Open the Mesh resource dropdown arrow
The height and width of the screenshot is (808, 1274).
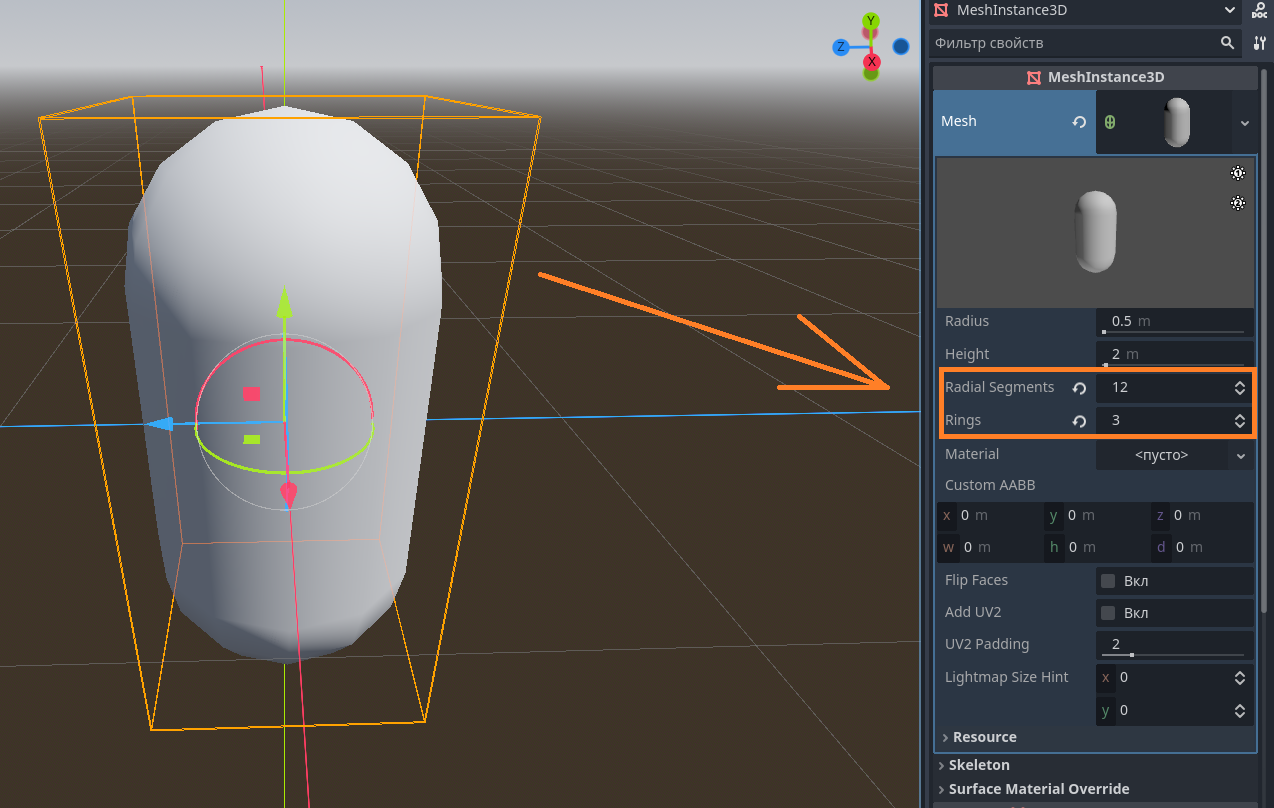click(1245, 122)
